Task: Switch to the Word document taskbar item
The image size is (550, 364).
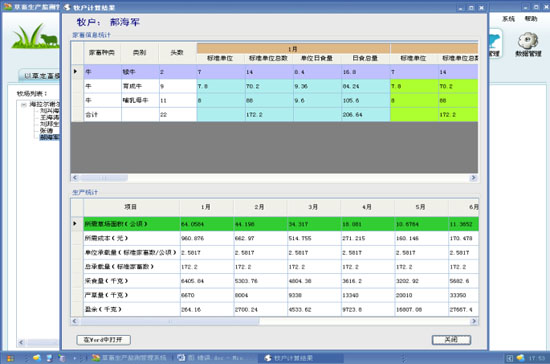Action: (209, 358)
